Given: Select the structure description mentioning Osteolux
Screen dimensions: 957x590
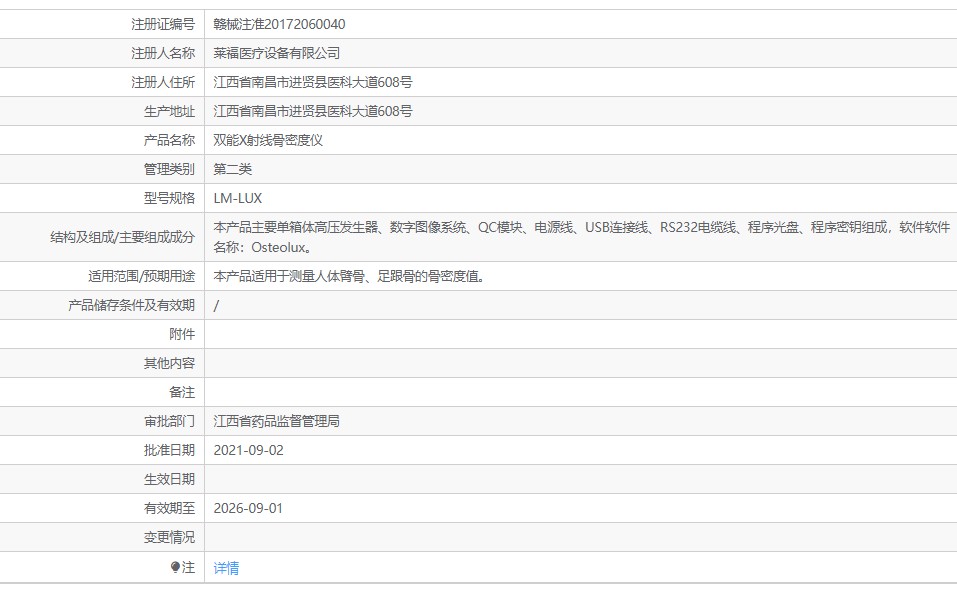Looking at the screenshot, I should [582, 237].
